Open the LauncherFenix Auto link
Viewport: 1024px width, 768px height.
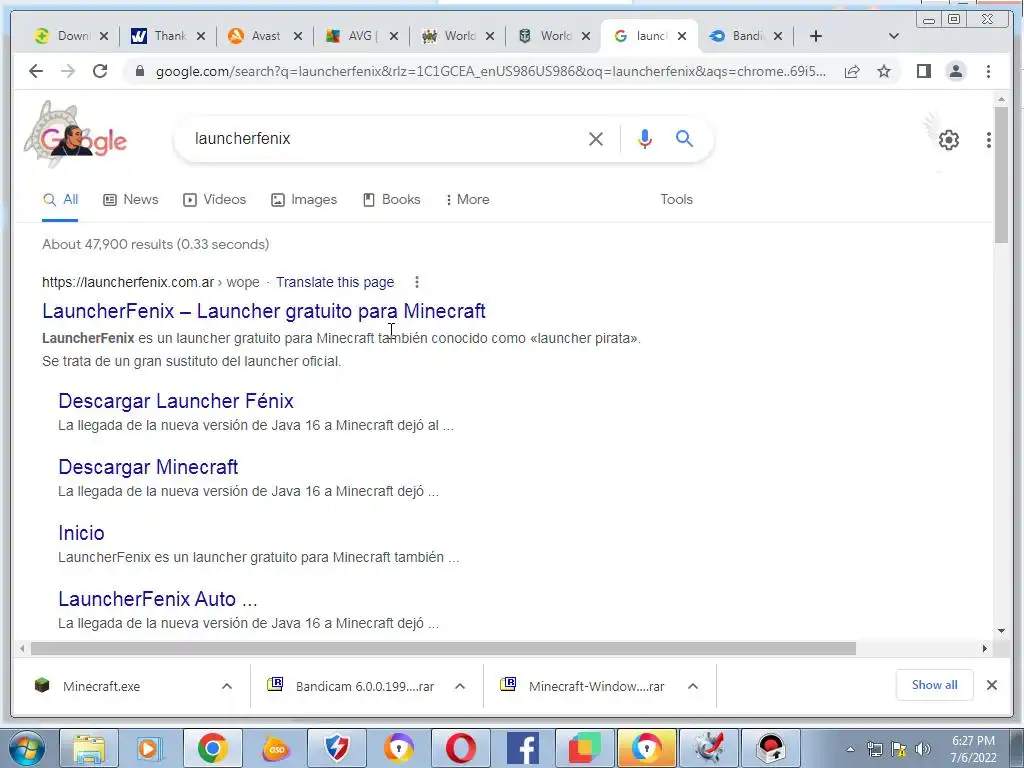[157, 599]
